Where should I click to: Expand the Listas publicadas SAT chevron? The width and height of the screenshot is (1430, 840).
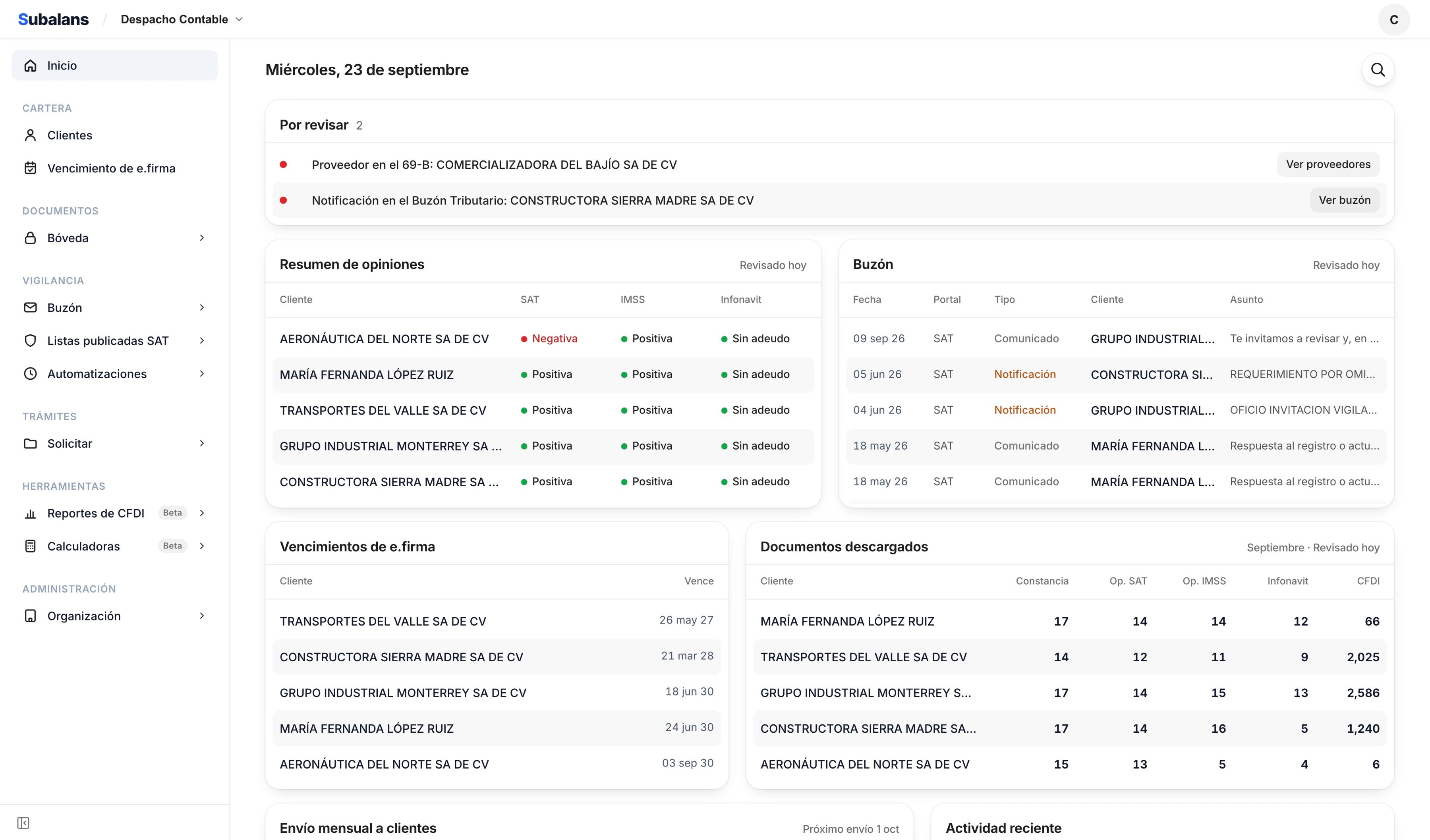point(202,340)
